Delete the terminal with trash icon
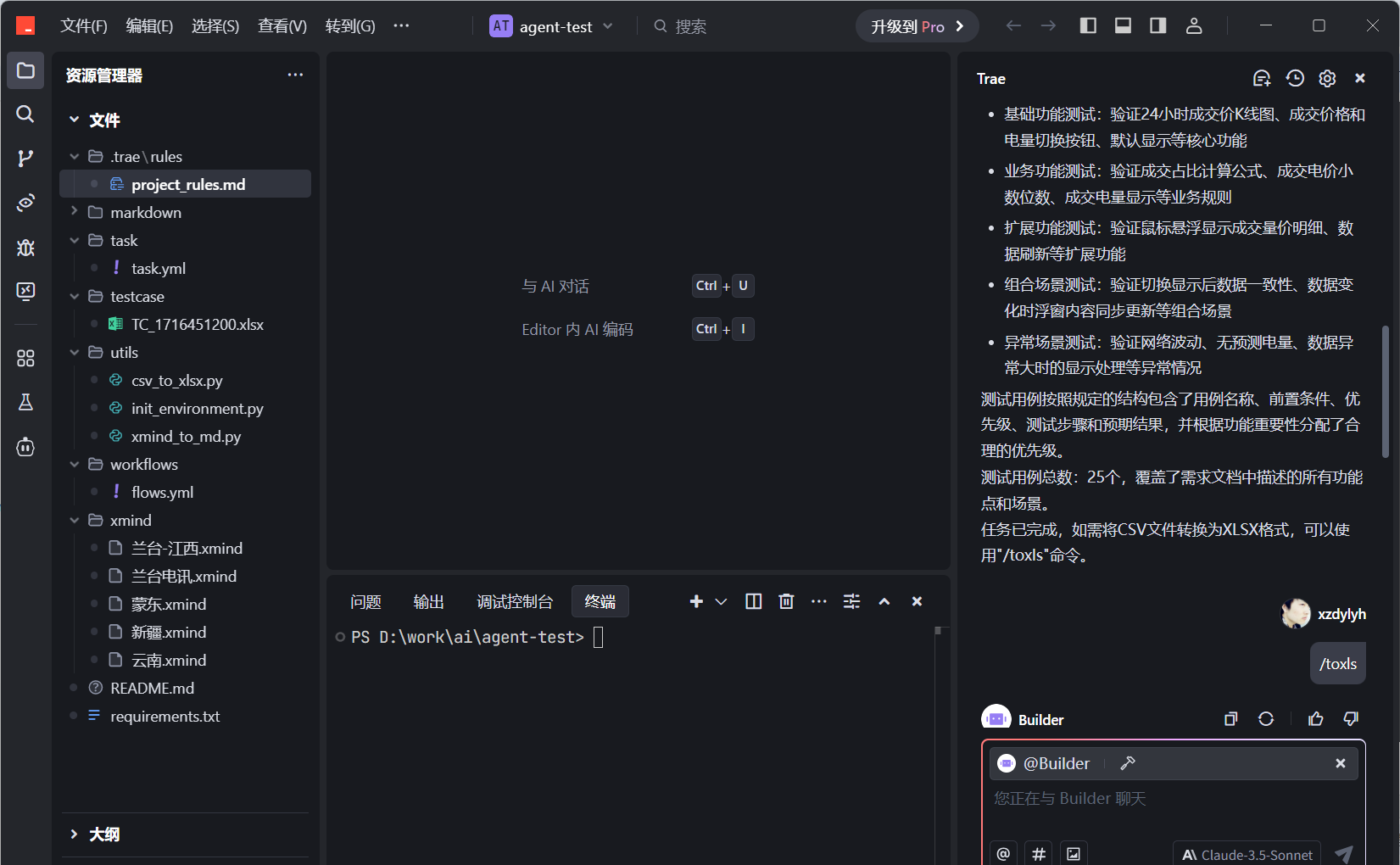 (x=786, y=601)
